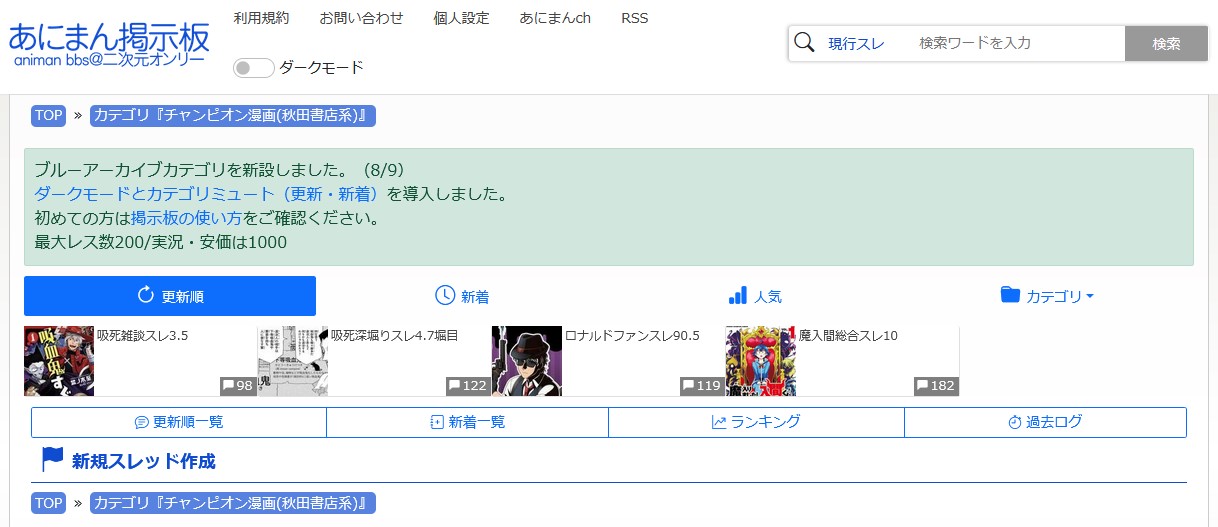The image size is (1218, 527).
Task: Open the 新着一覧 list button
Action: point(467,422)
